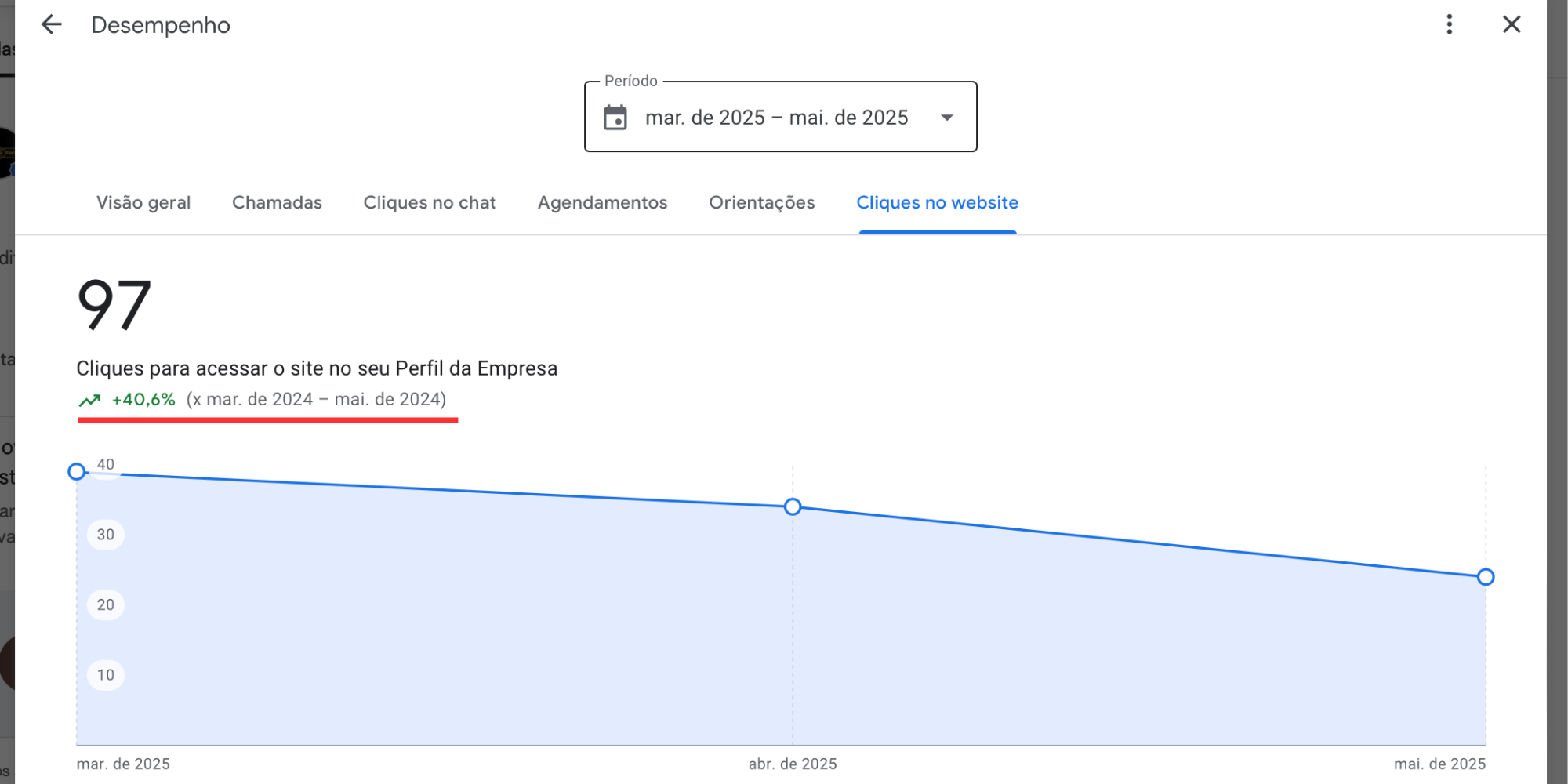Expand the Período dropdown arrow
The height and width of the screenshot is (784, 1568).
click(946, 118)
